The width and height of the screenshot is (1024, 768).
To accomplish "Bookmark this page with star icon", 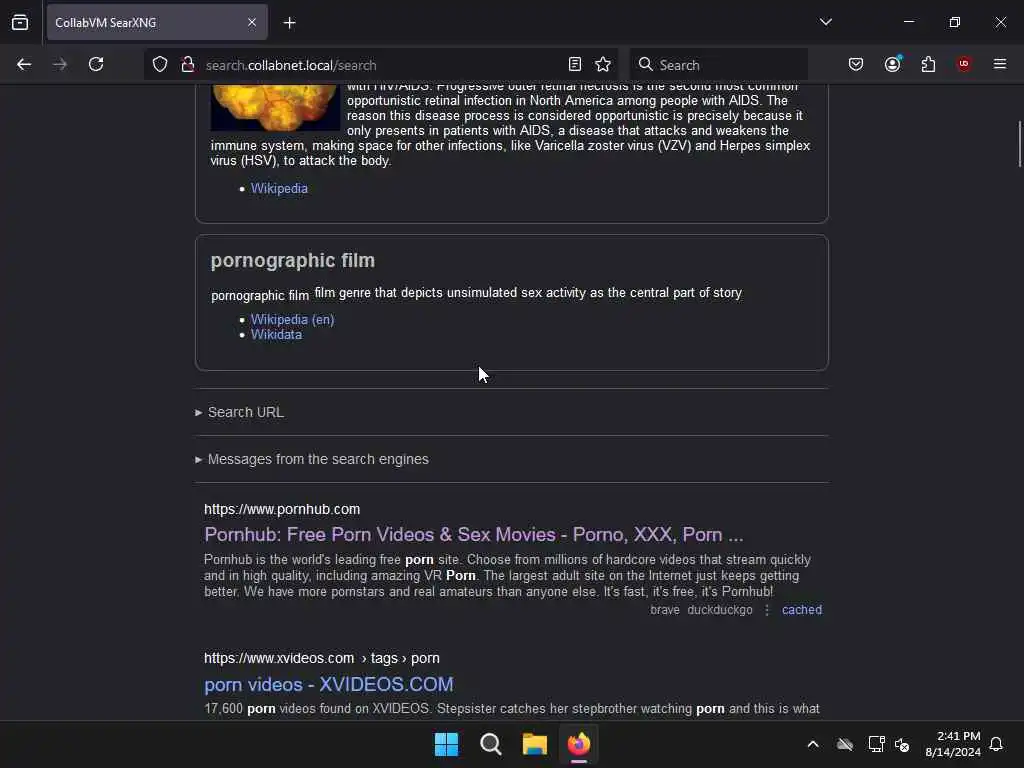I will click(x=603, y=65).
